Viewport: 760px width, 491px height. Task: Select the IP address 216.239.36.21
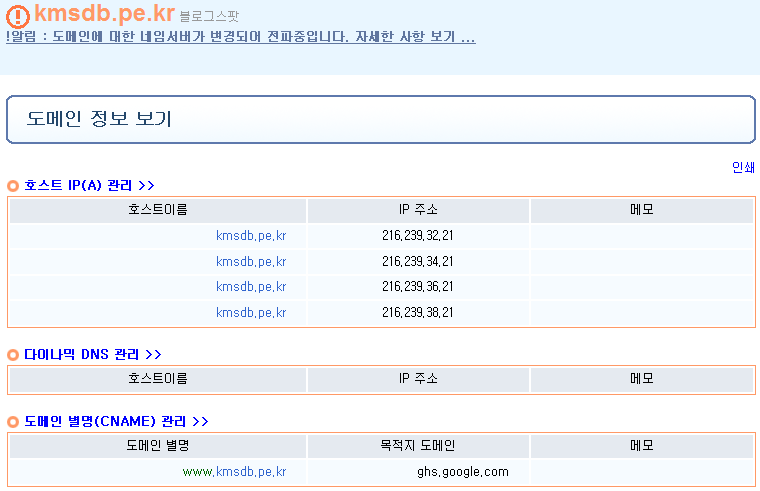point(417,287)
